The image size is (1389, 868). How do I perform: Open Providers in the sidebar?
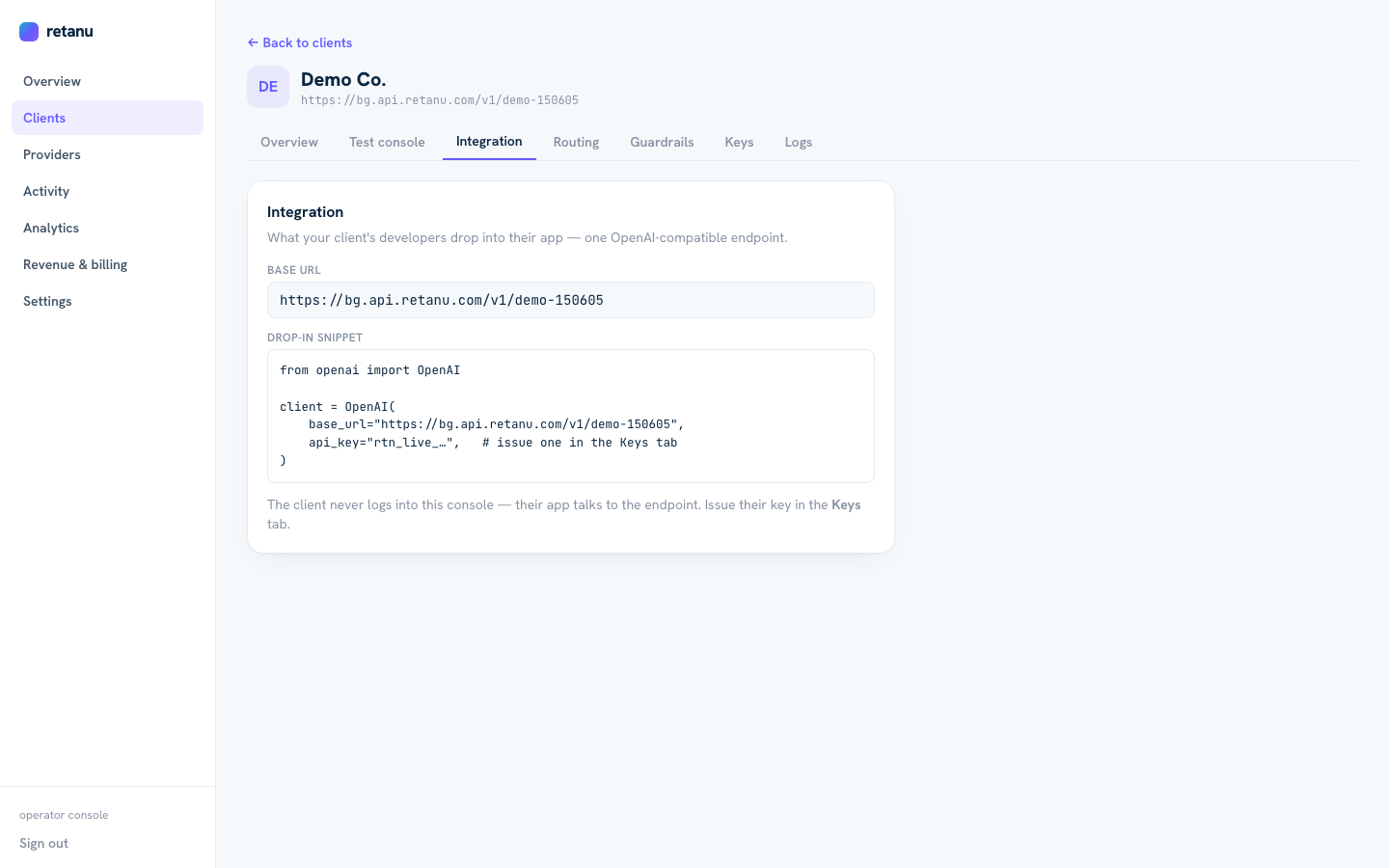tap(107, 154)
